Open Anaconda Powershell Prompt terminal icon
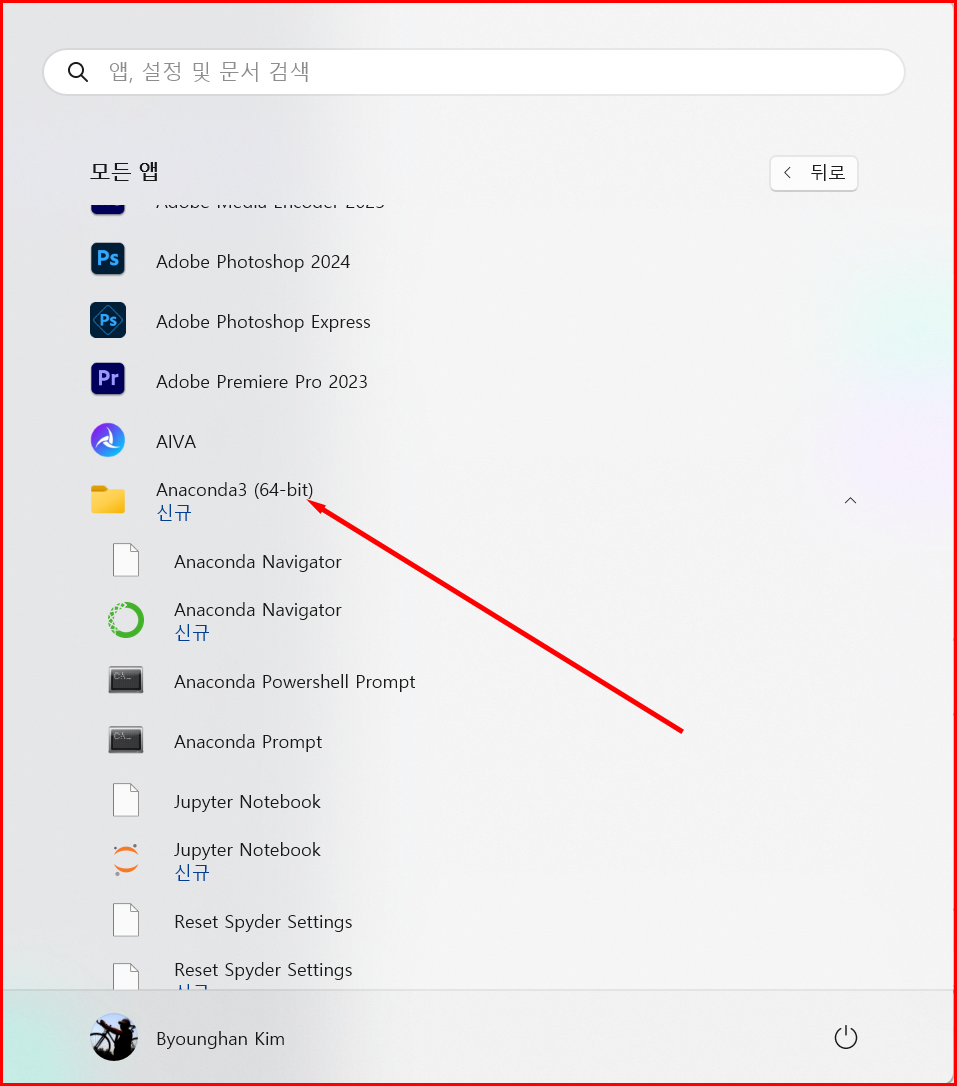The width and height of the screenshot is (957, 1086). click(126, 680)
